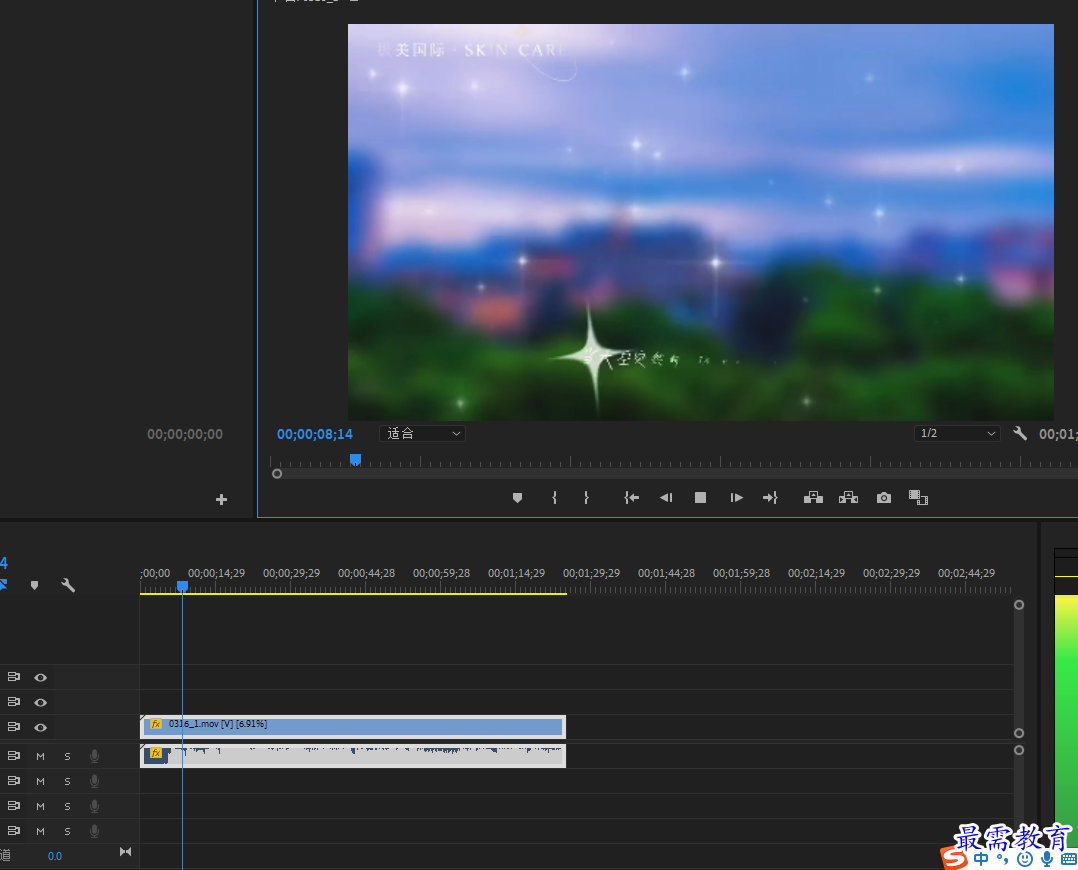Toggle sync lock on the top video track
The width and height of the screenshot is (1078, 870).
pyautogui.click(x=14, y=677)
